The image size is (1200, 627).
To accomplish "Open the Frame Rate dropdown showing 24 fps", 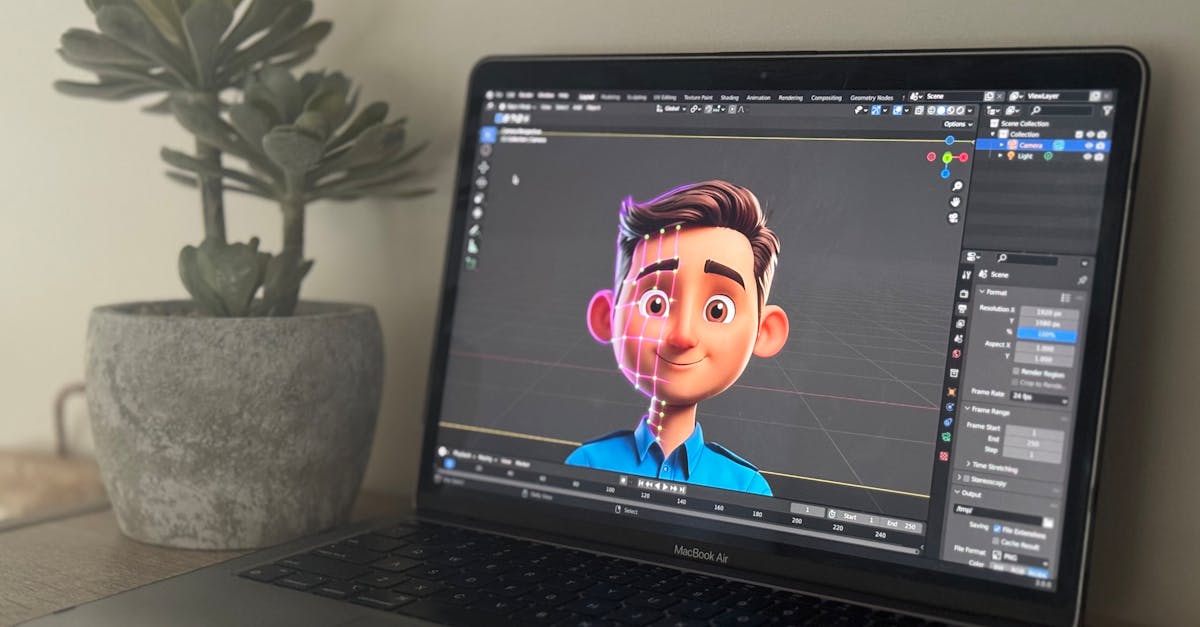I will 1038,398.
